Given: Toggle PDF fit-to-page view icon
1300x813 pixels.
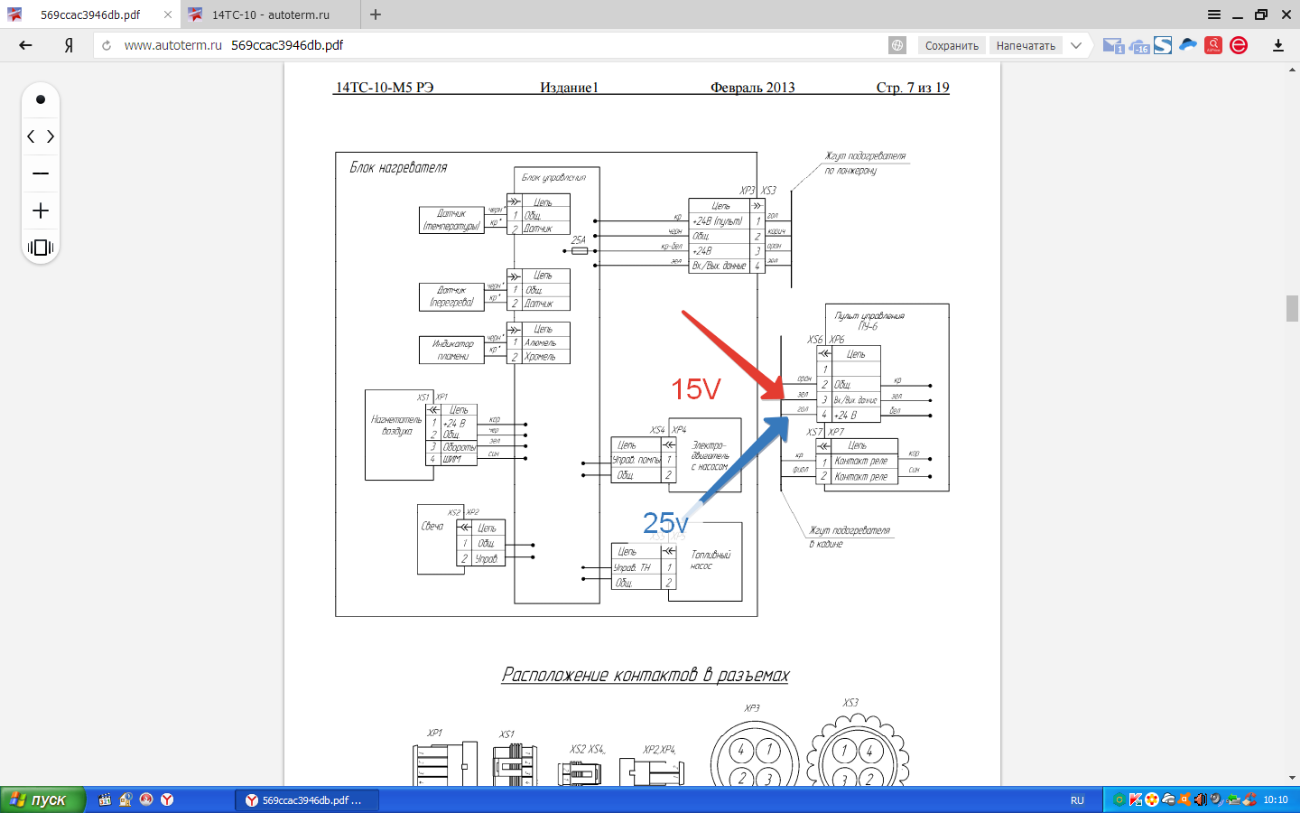Looking at the screenshot, I should click(x=40, y=247).
